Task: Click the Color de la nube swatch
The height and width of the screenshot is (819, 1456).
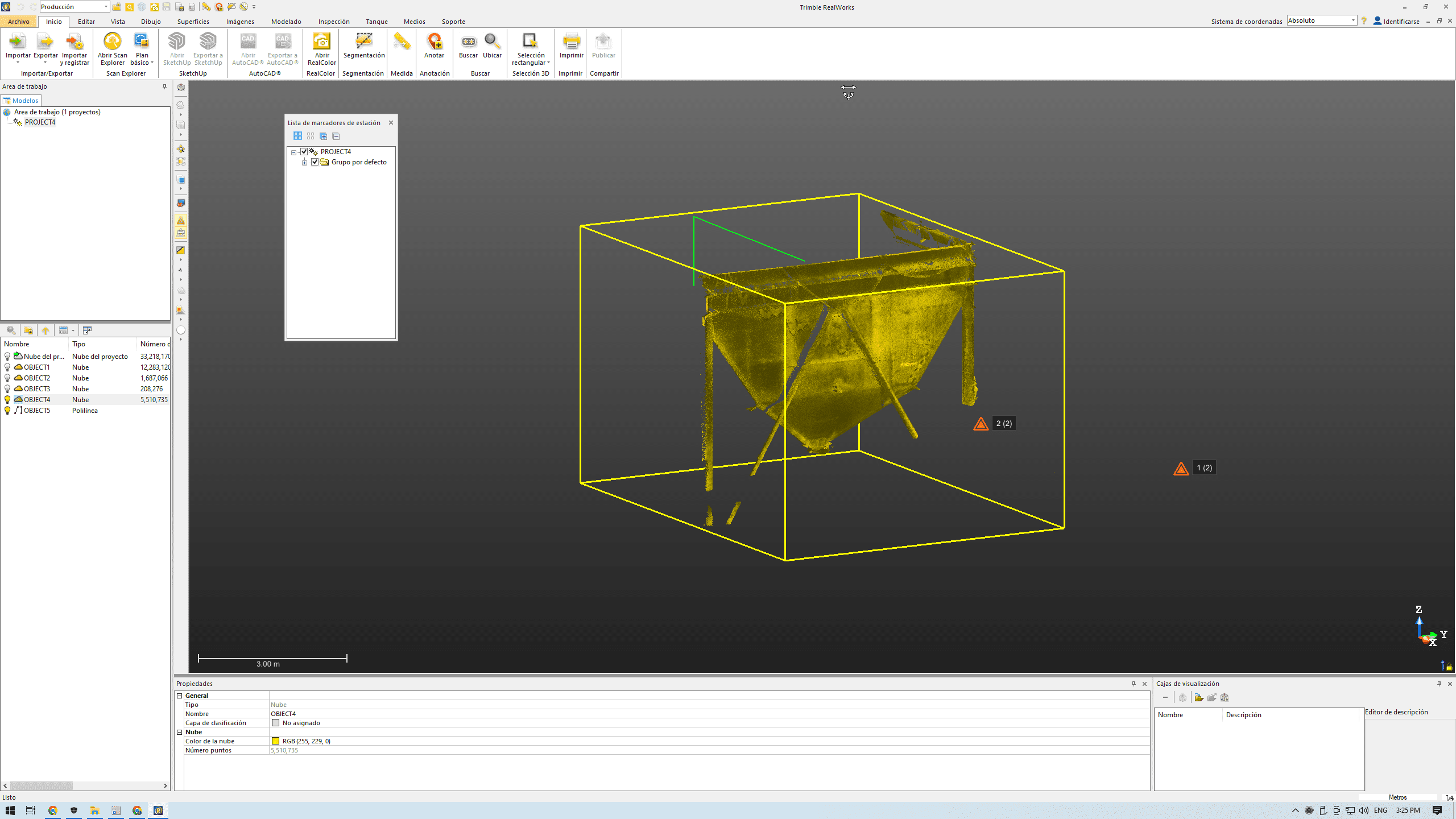Action: 276,741
